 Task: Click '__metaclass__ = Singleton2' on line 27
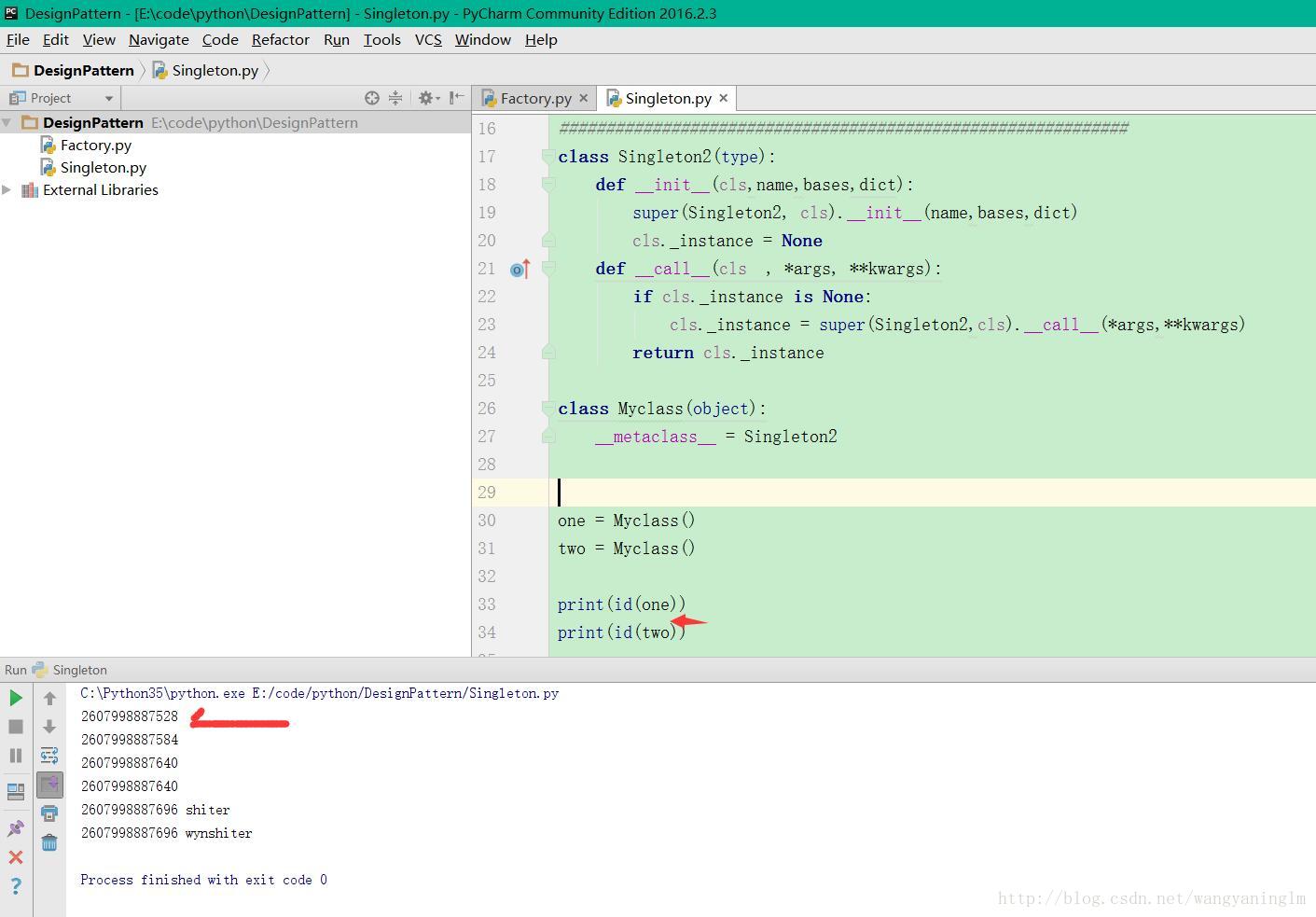716,437
